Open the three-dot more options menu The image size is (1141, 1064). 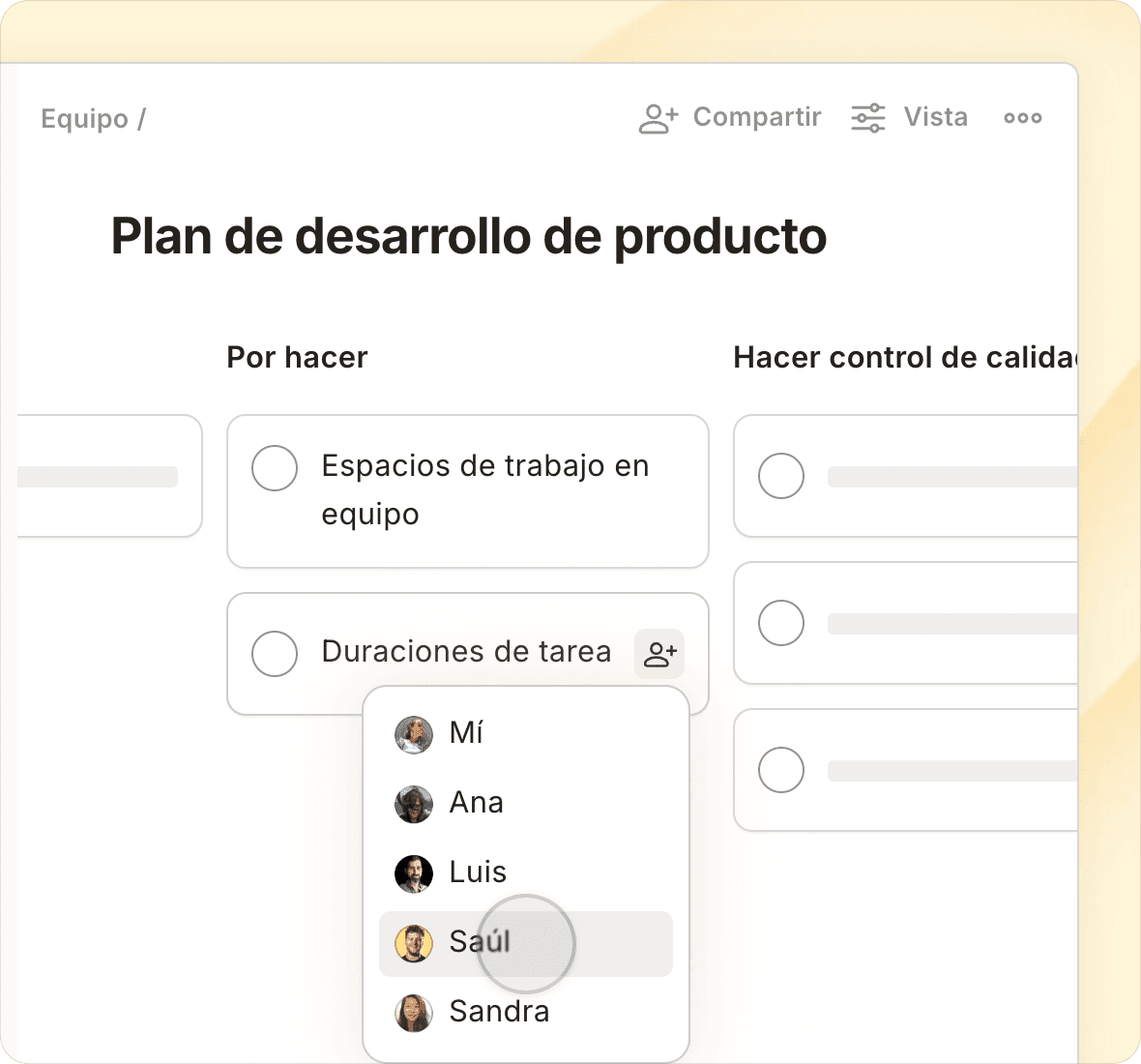coord(1022,118)
